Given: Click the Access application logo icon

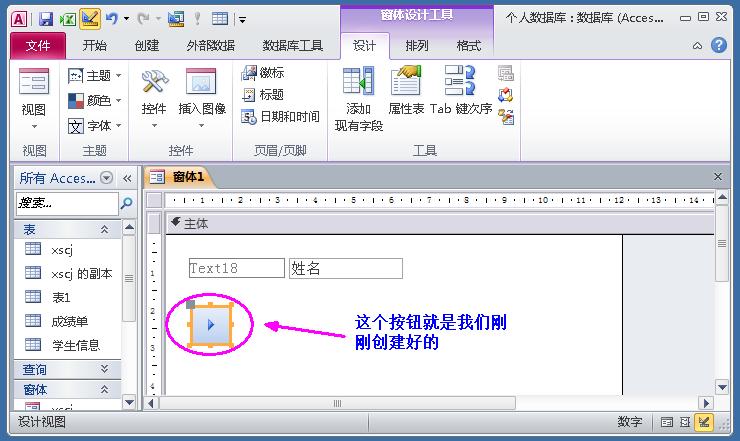Looking at the screenshot, I should tap(19, 19).
